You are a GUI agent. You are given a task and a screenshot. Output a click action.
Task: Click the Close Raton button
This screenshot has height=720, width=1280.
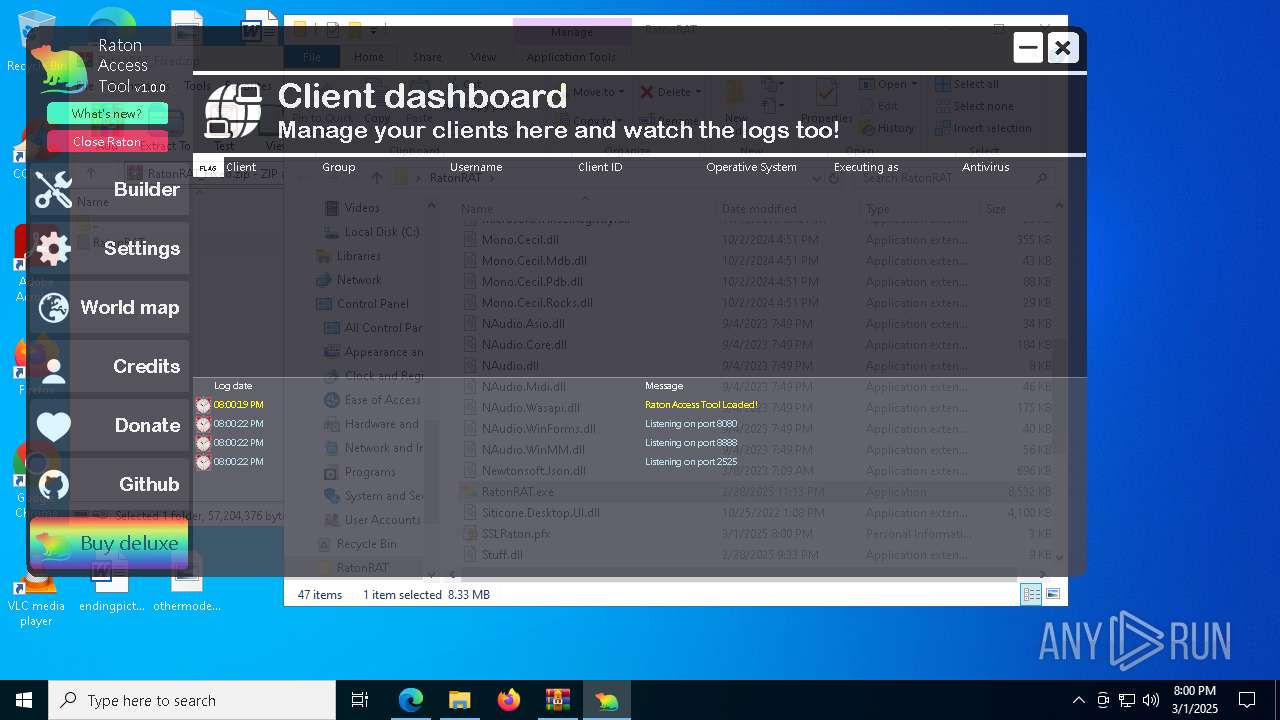107,142
